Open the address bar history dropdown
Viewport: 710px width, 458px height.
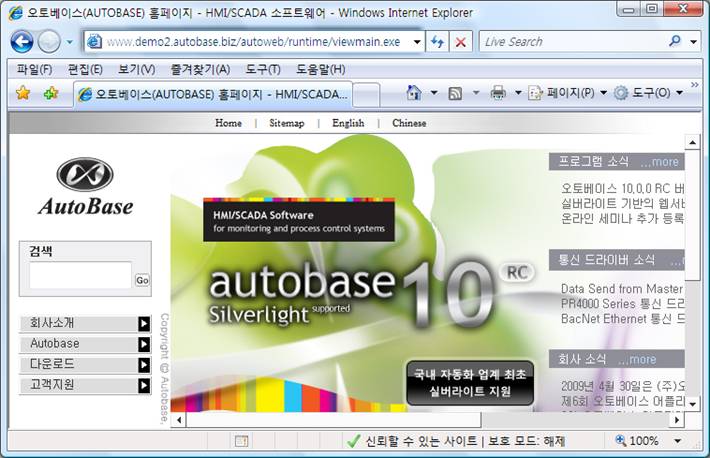click(x=417, y=42)
